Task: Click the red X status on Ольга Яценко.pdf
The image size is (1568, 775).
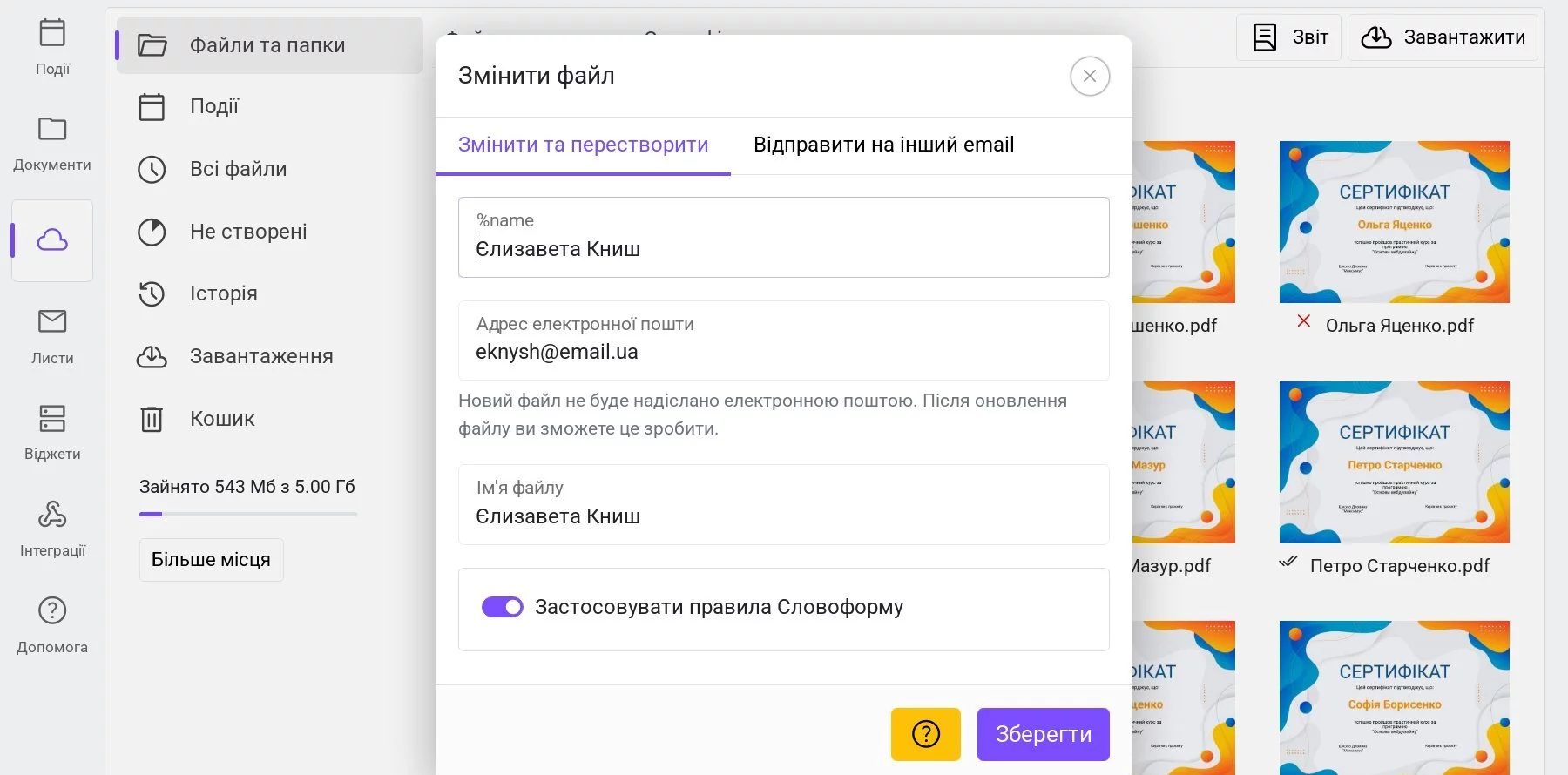Action: point(1303,320)
